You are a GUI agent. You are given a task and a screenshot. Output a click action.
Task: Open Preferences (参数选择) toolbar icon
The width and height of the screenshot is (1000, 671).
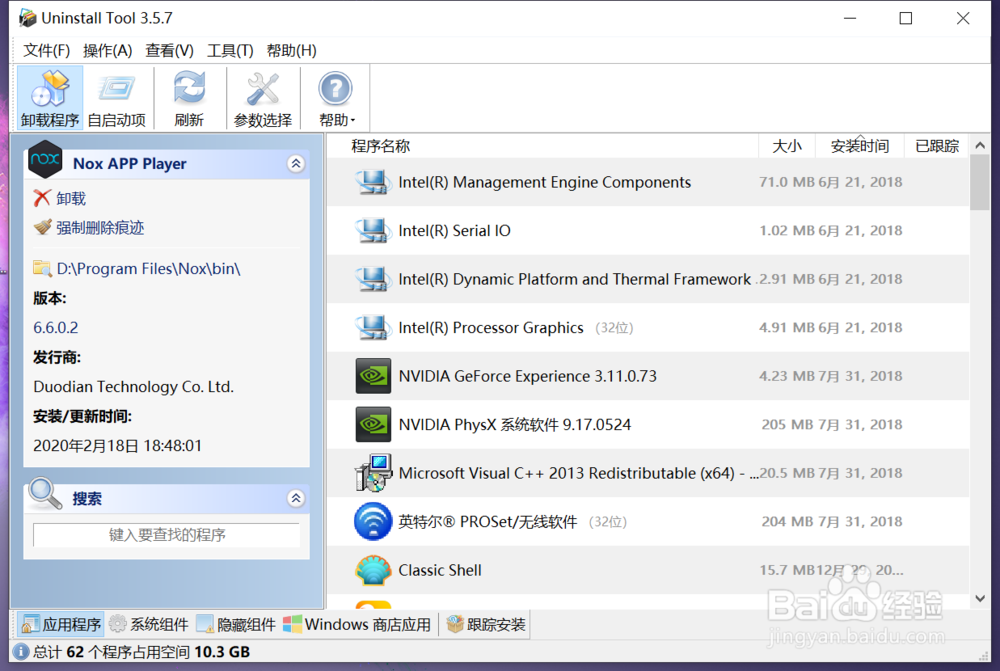coord(263,98)
